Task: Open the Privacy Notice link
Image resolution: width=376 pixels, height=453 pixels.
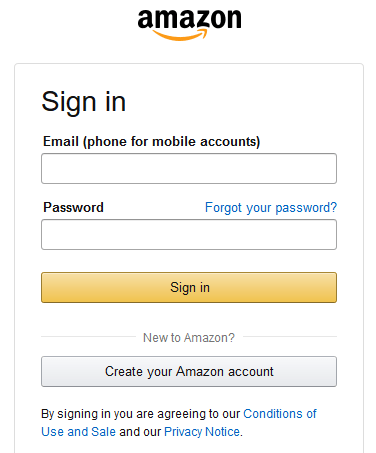Action: (x=202, y=432)
